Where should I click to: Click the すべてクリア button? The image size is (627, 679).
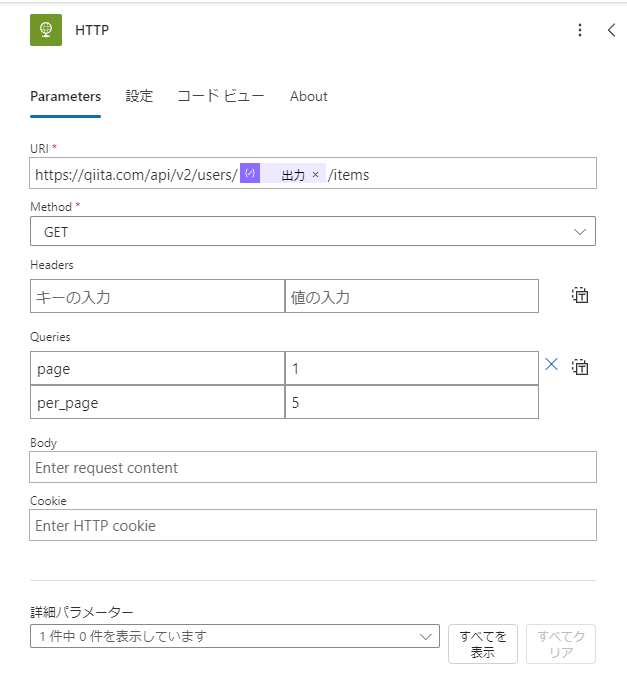coord(561,644)
